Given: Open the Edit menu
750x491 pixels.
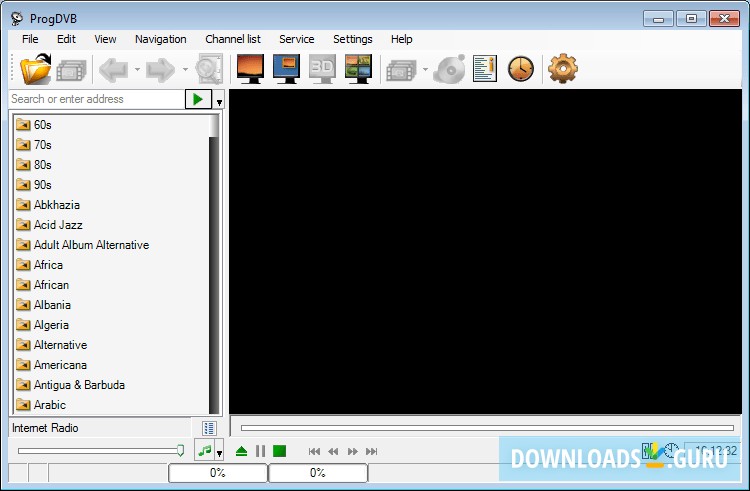Looking at the screenshot, I should point(66,39).
